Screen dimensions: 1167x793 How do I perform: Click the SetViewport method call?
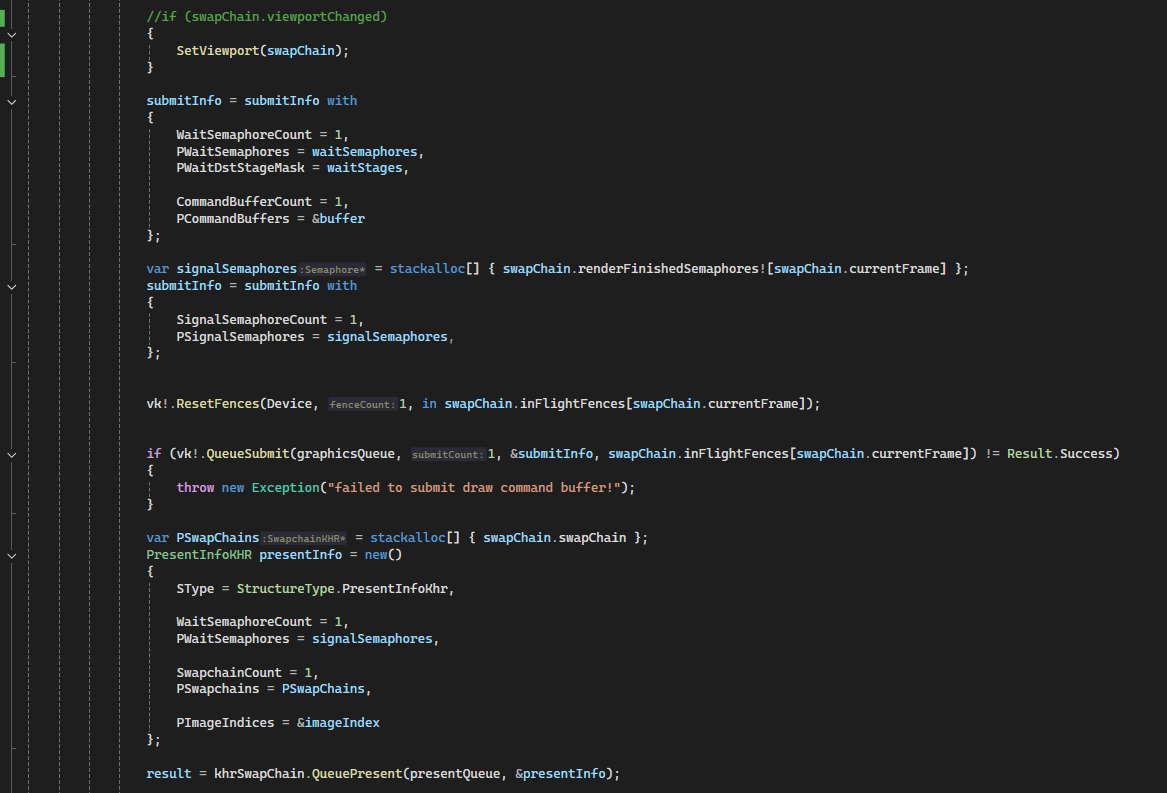(x=217, y=51)
